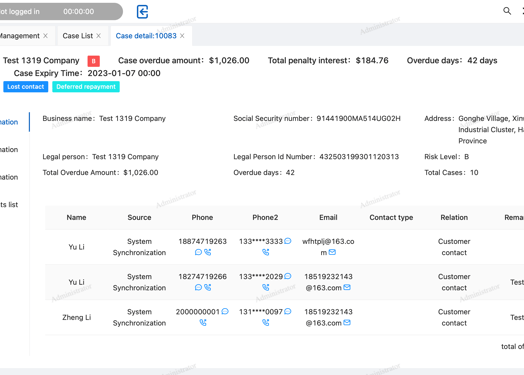This screenshot has height=375, width=524.
Task: Email wfhtplj@163.com via envelope icon
Action: coord(332,252)
